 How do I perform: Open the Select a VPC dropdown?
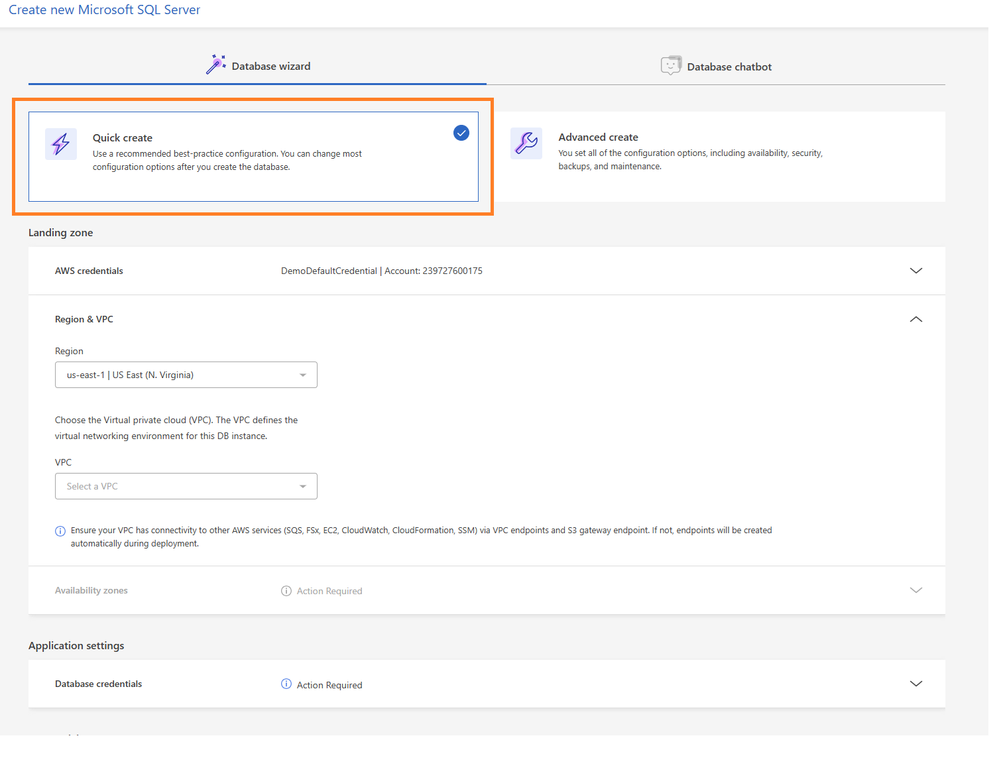click(186, 486)
